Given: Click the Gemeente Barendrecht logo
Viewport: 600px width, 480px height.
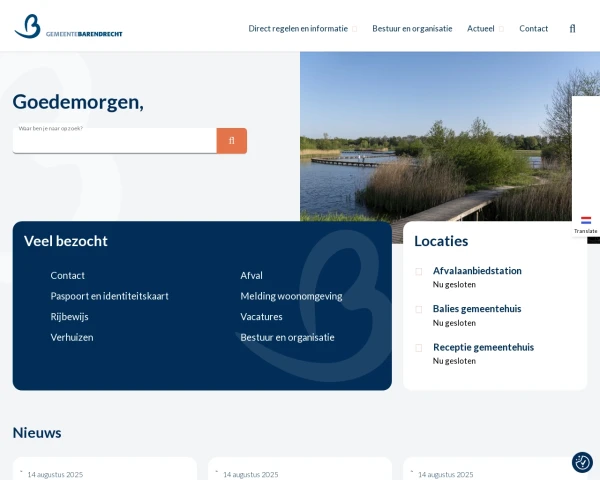Looking at the screenshot, I should (x=68, y=26).
